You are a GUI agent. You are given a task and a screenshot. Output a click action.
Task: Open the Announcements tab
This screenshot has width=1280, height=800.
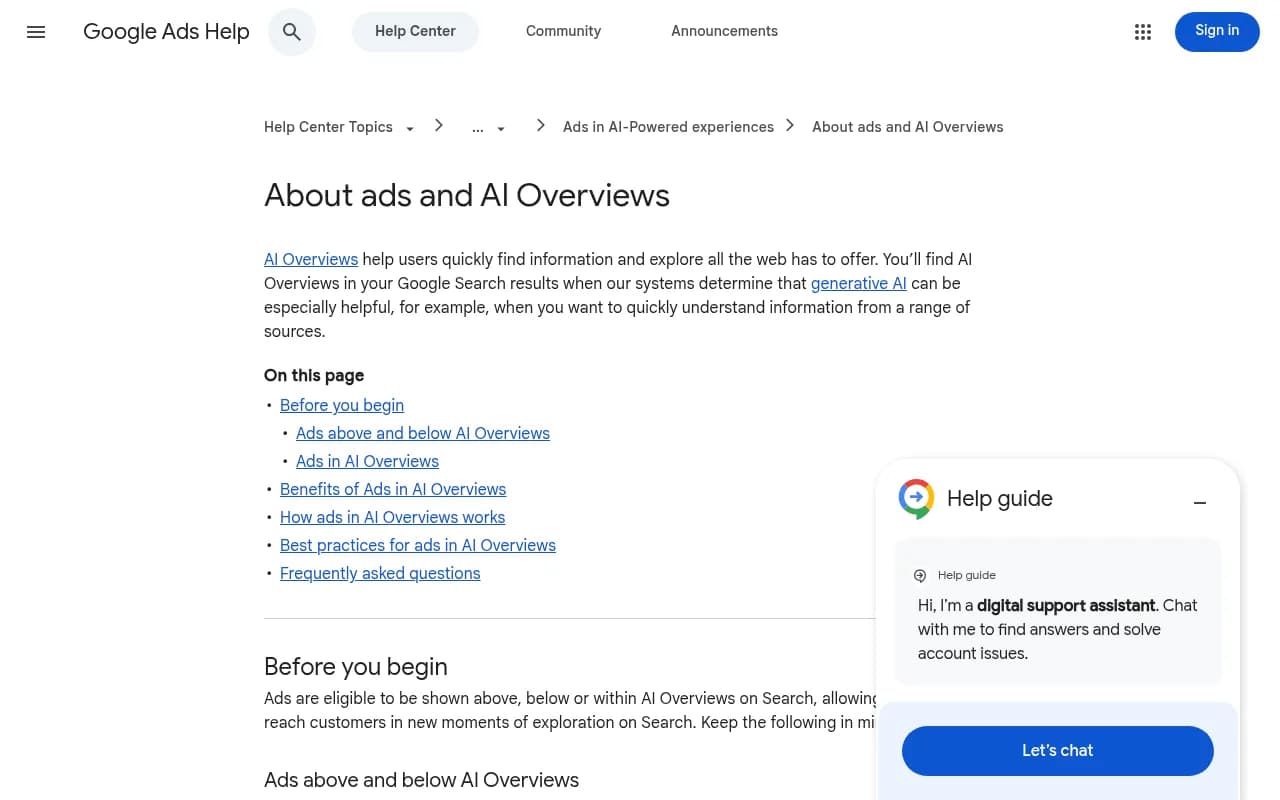pos(724,31)
